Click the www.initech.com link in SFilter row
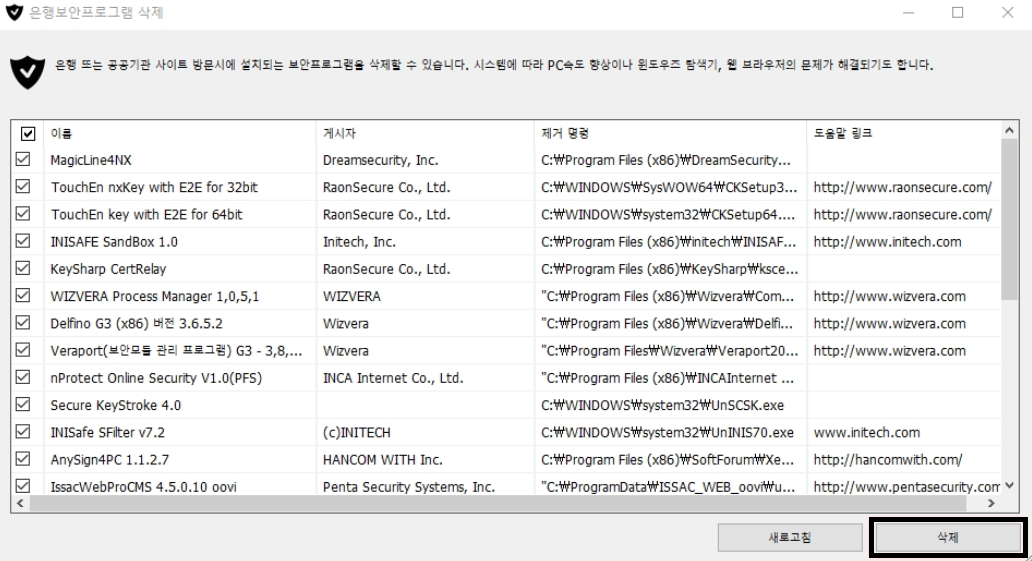This screenshot has width=1032, height=561. pos(867,433)
